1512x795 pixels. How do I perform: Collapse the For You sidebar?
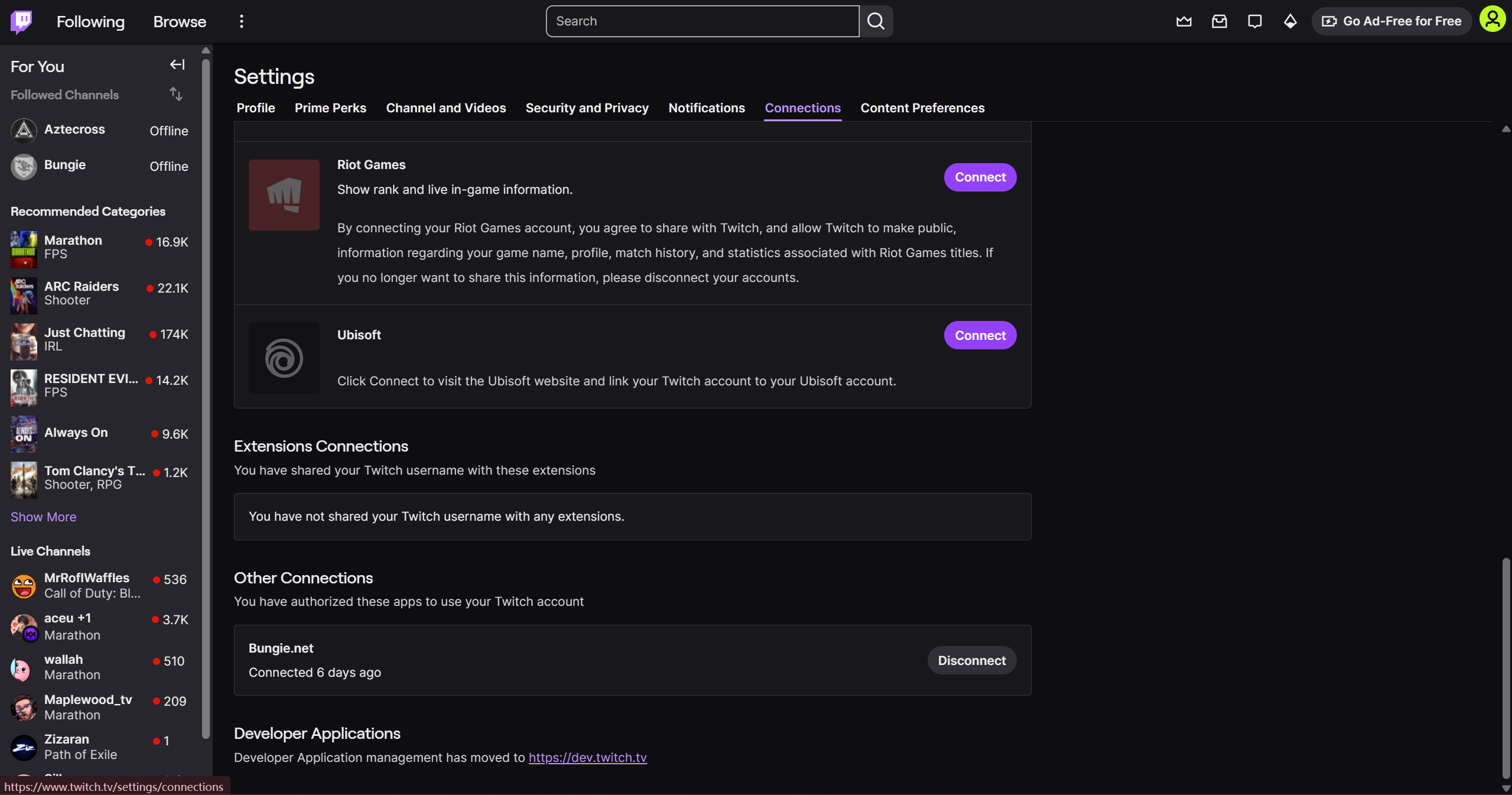pyautogui.click(x=177, y=65)
